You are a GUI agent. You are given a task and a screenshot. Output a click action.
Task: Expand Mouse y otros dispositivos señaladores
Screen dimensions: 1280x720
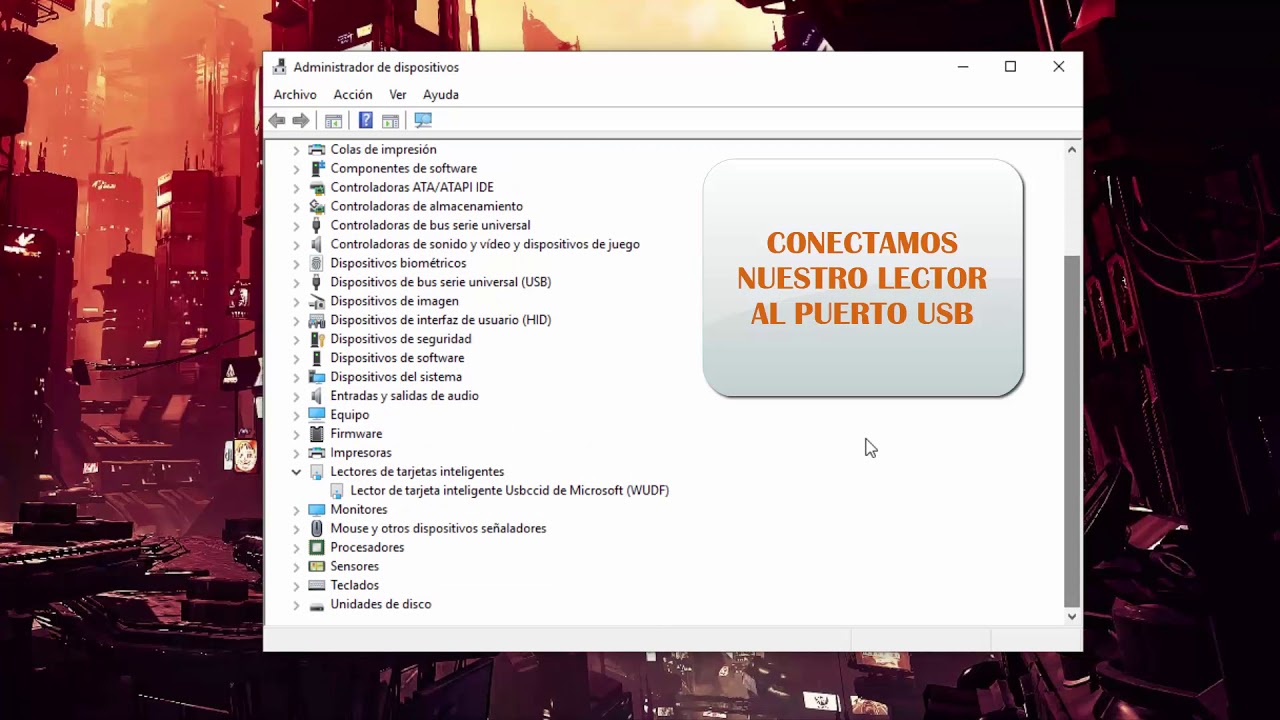[x=296, y=528]
